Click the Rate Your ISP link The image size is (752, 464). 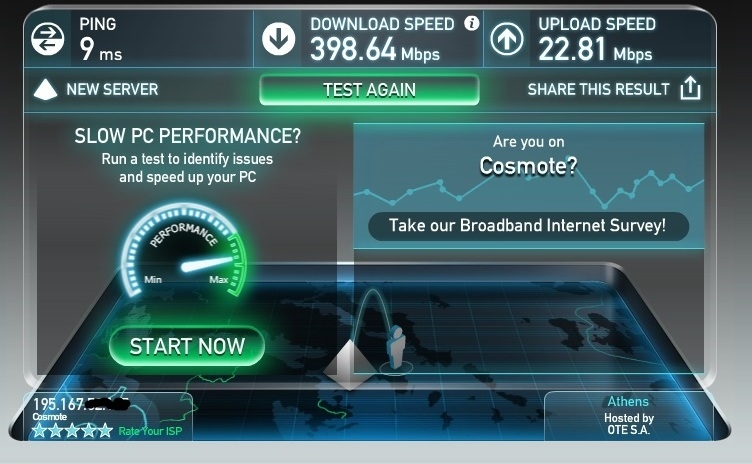click(150, 431)
